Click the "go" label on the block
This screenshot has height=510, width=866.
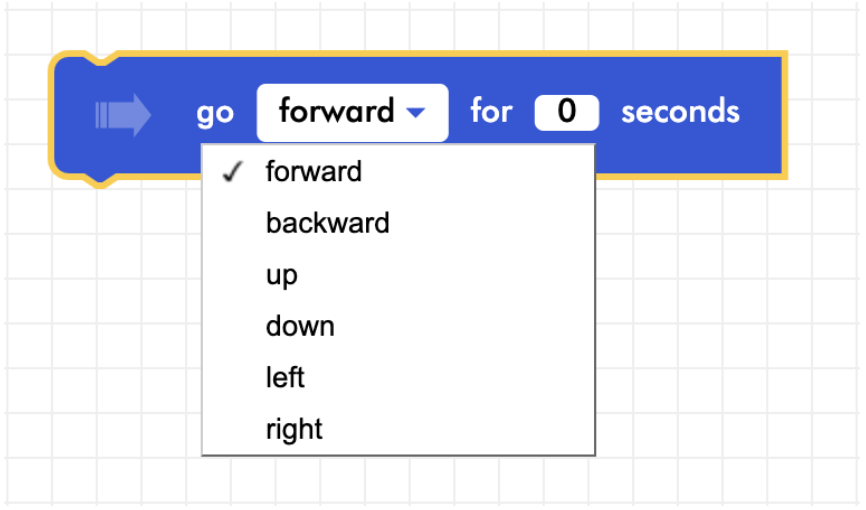click(x=215, y=113)
